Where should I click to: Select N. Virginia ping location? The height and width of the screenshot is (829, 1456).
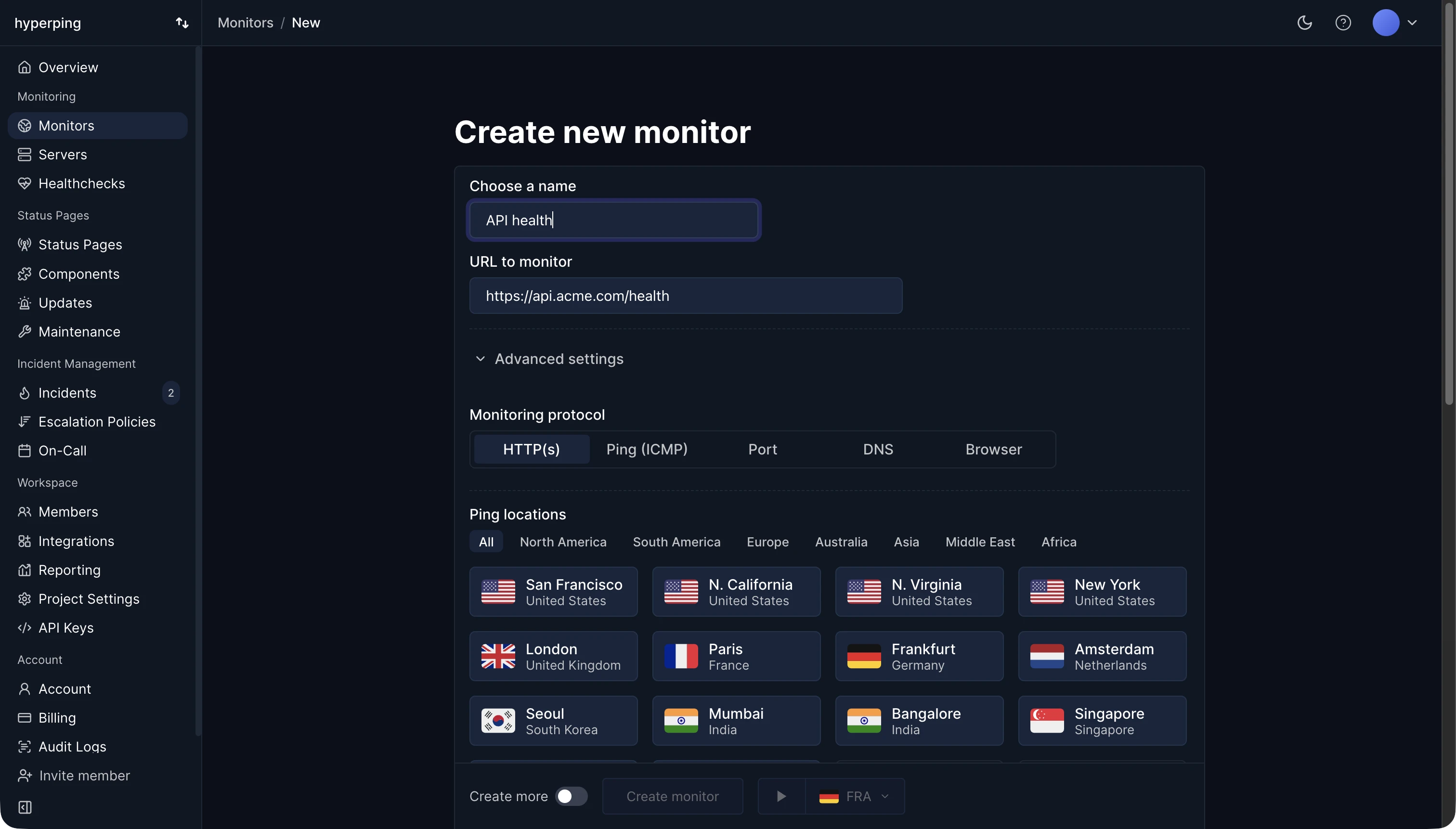[x=919, y=592]
